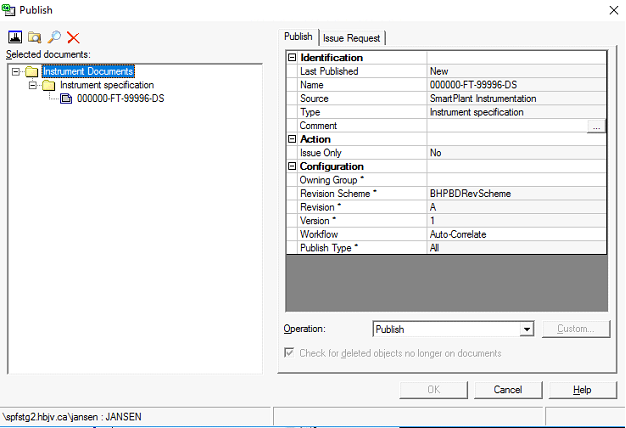Image resolution: width=626 pixels, height=428 pixels.
Task: Click the Owning Group value field
Action: click(x=516, y=180)
